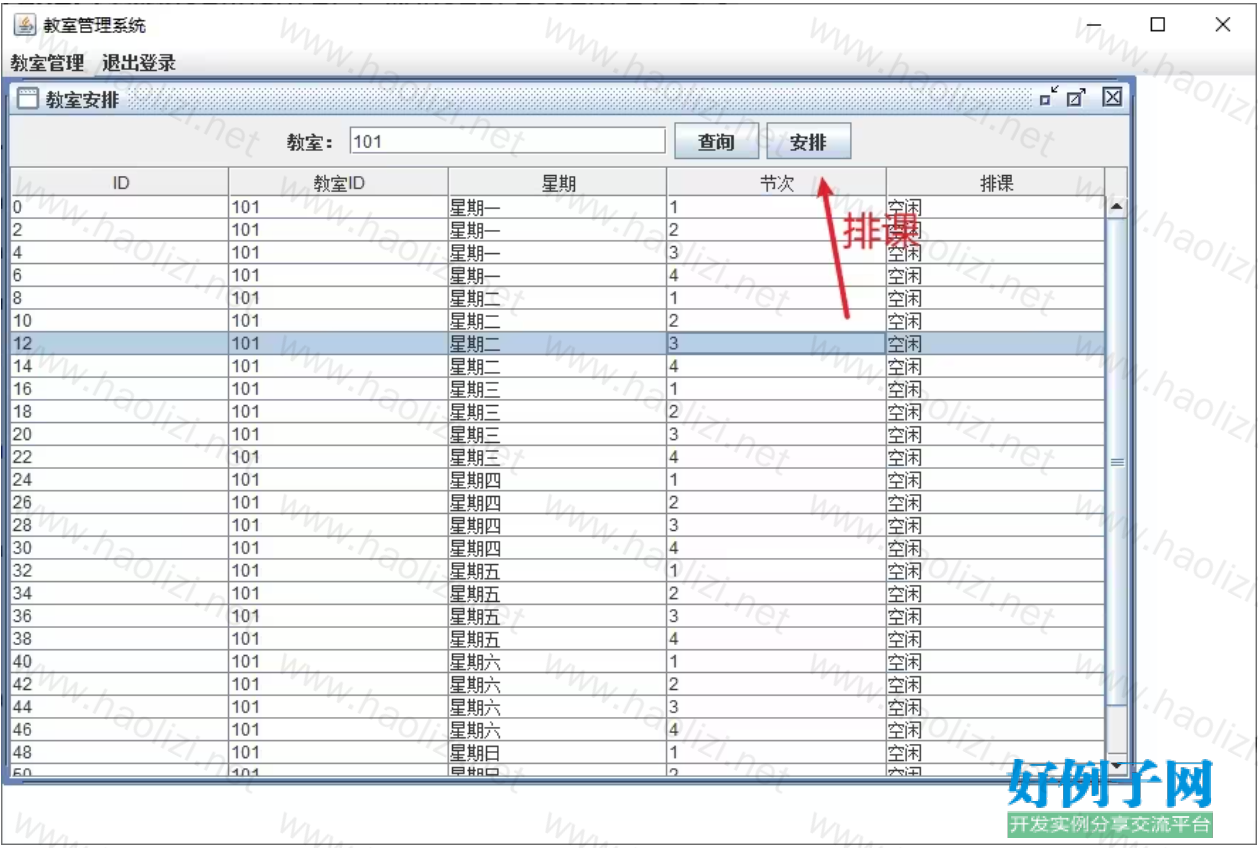Click the 排课 column header

point(996,183)
